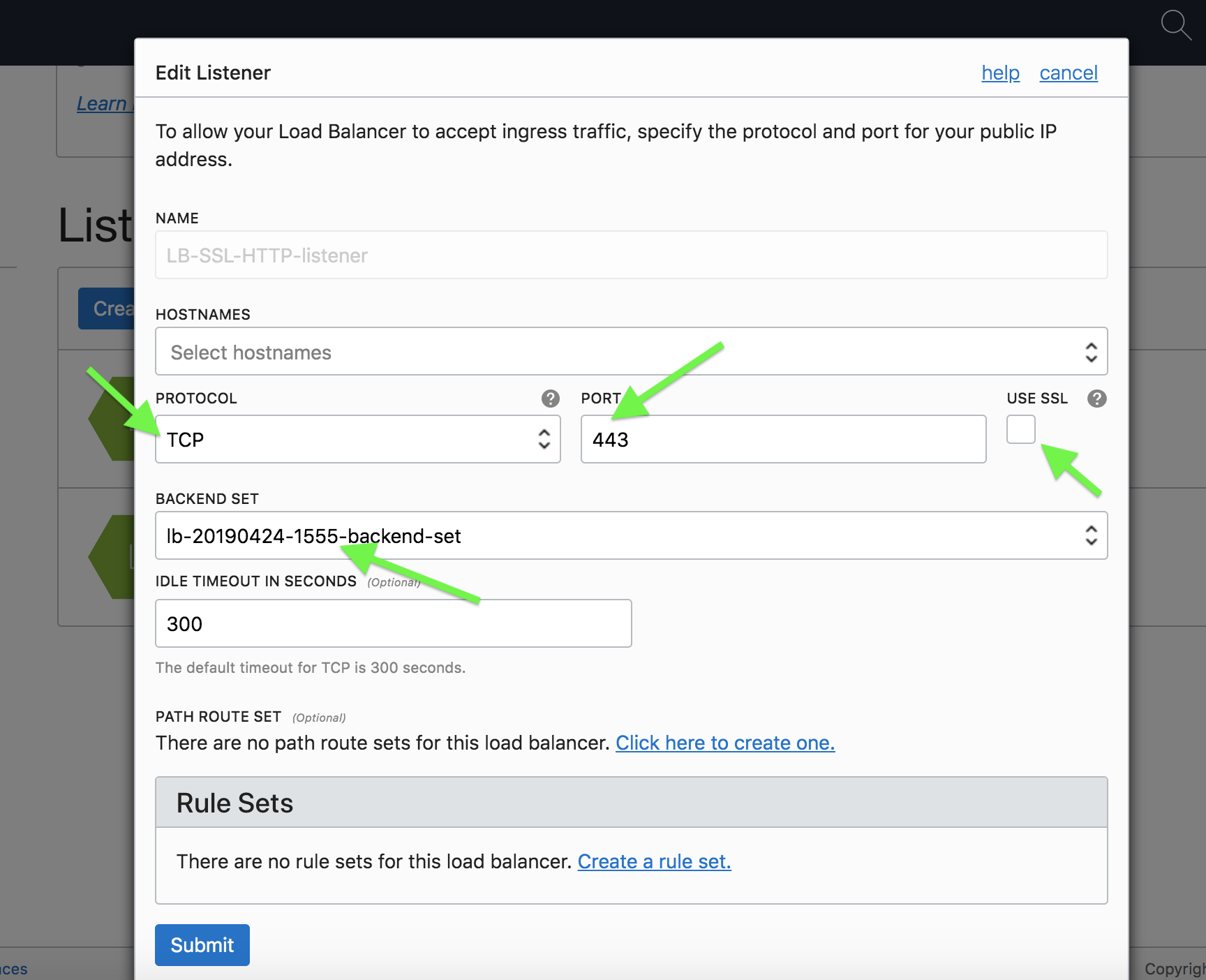Open the Backend Set dropdown
This screenshot has height=980, width=1206.
pyautogui.click(x=631, y=535)
